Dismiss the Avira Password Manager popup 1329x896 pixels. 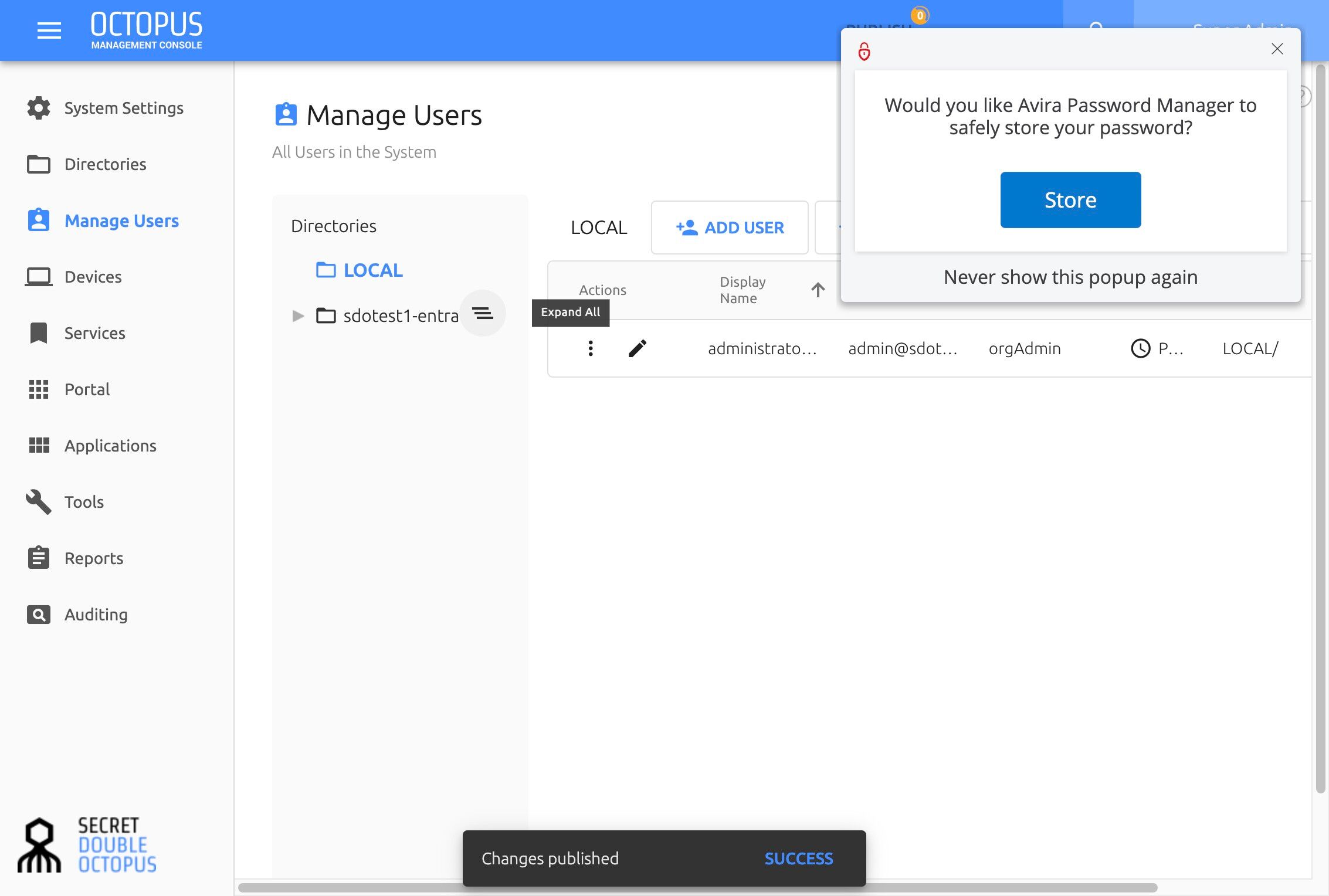[1277, 49]
